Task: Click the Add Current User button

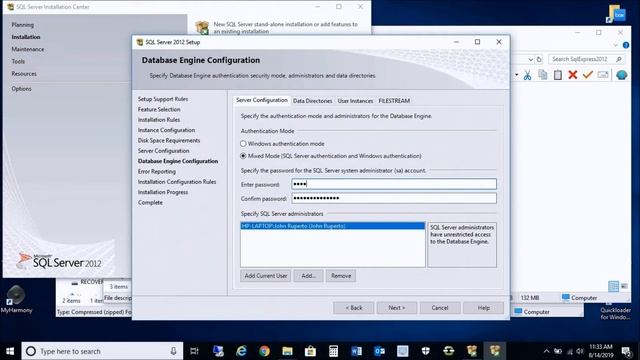Action: pyautogui.click(x=266, y=276)
